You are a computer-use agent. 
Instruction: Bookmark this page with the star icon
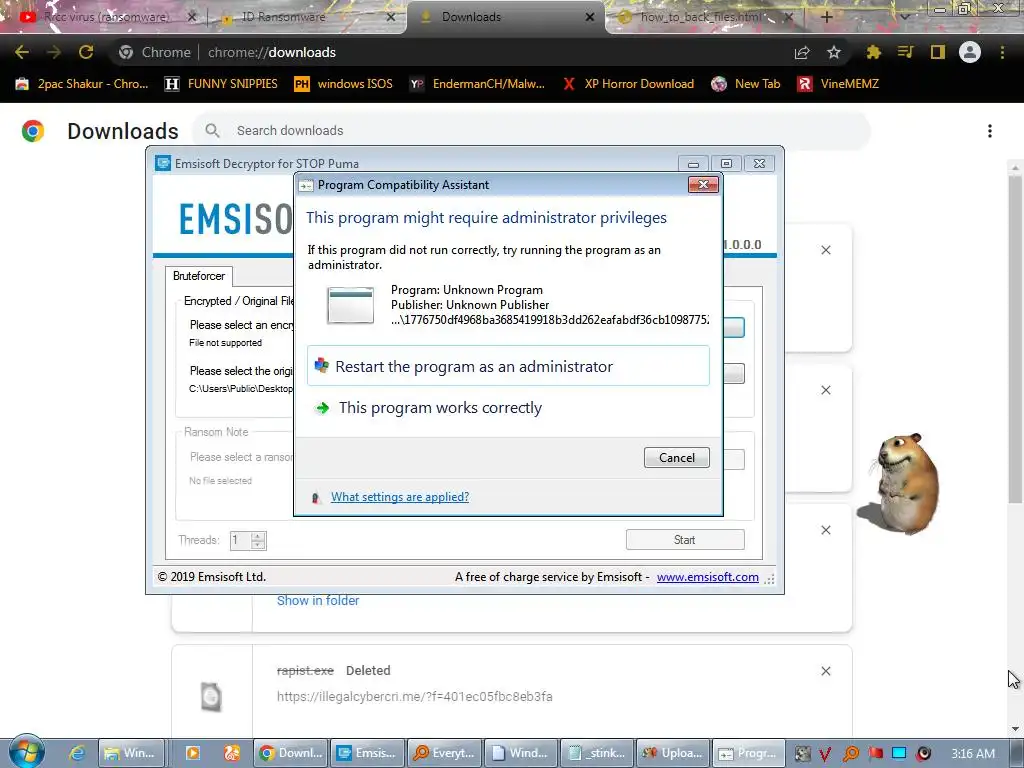[x=834, y=52]
